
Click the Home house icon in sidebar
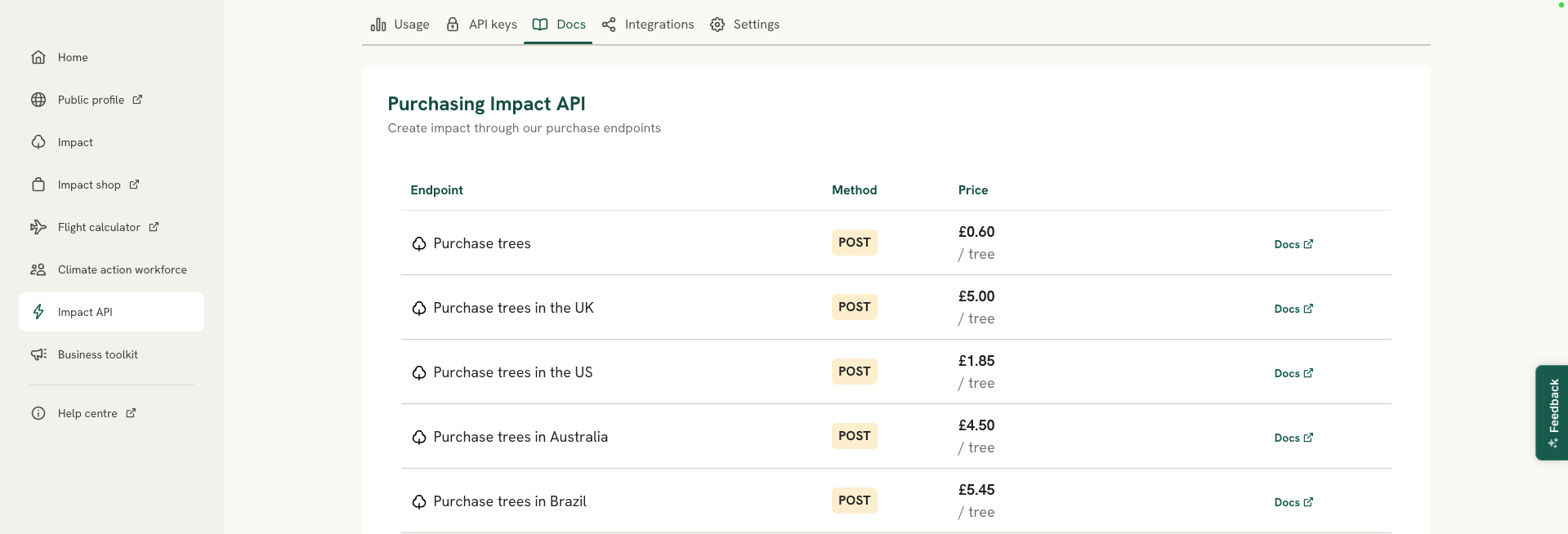pos(38,57)
